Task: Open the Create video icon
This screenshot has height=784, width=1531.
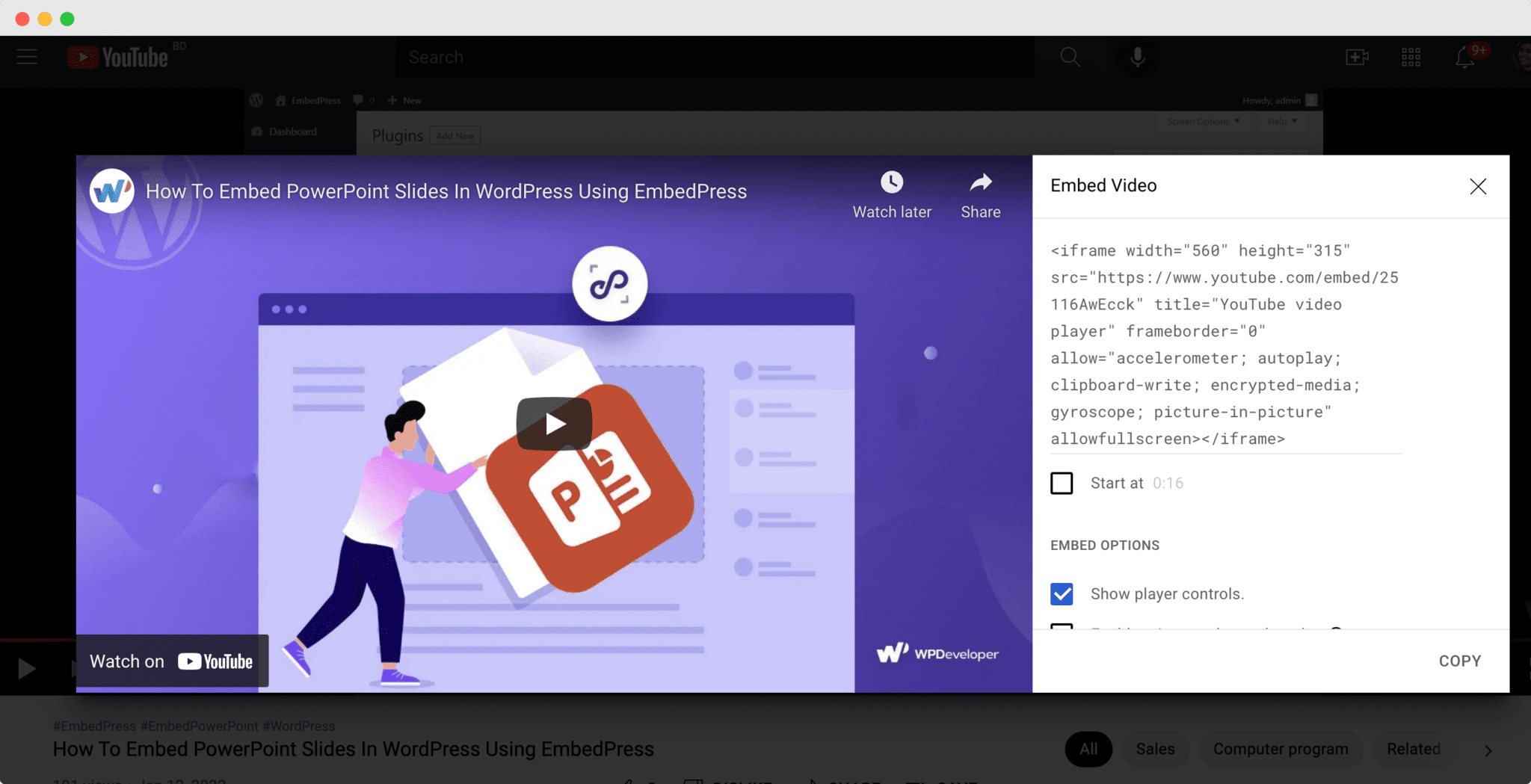Action: 1357,58
